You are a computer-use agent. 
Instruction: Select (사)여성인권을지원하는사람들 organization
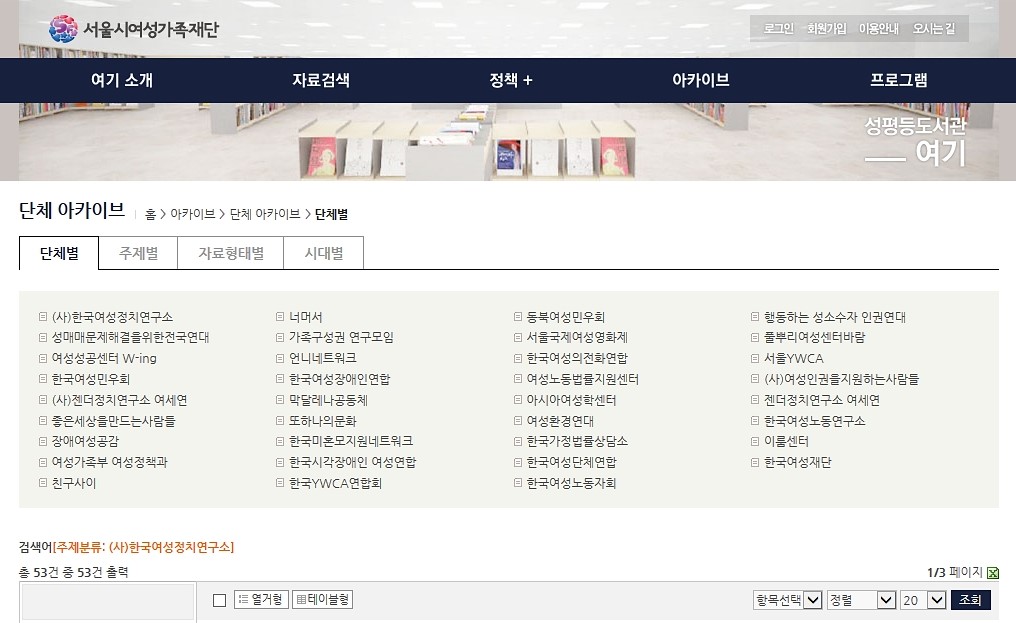pyautogui.click(x=842, y=379)
